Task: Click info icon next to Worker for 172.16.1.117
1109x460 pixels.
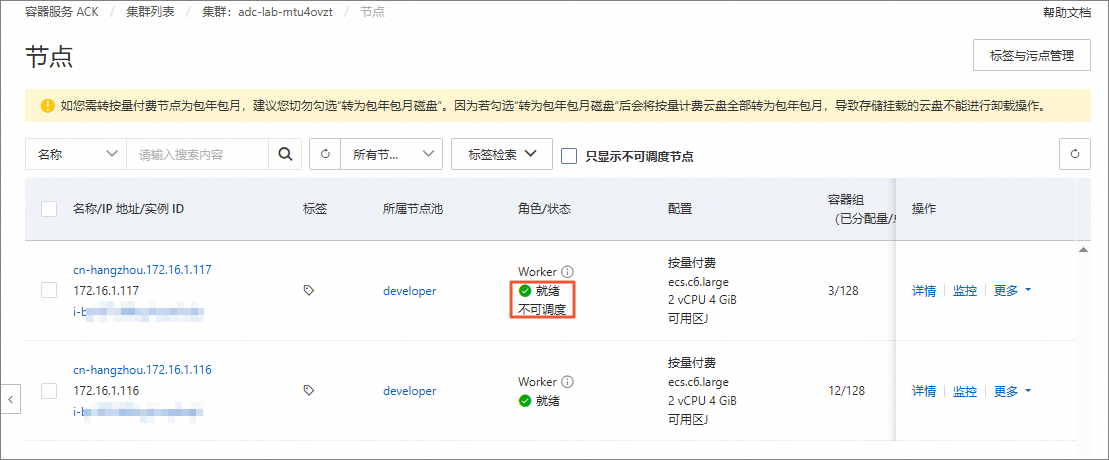Action: [x=567, y=272]
